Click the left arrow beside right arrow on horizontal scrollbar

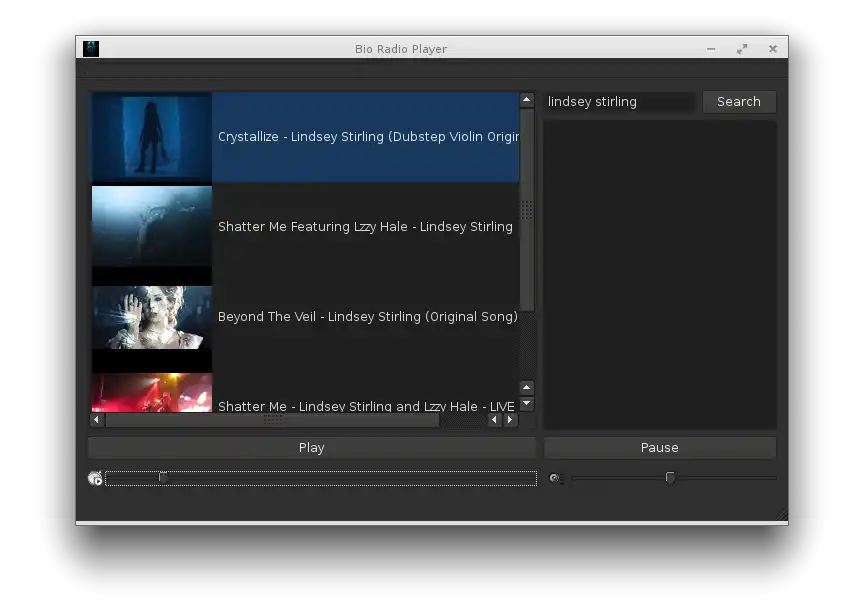(494, 420)
